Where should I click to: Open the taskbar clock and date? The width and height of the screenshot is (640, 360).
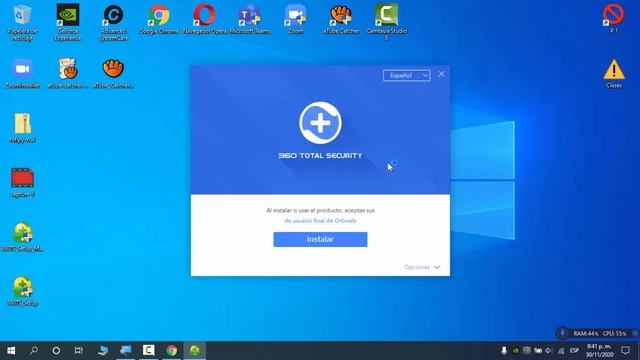[x=600, y=351]
